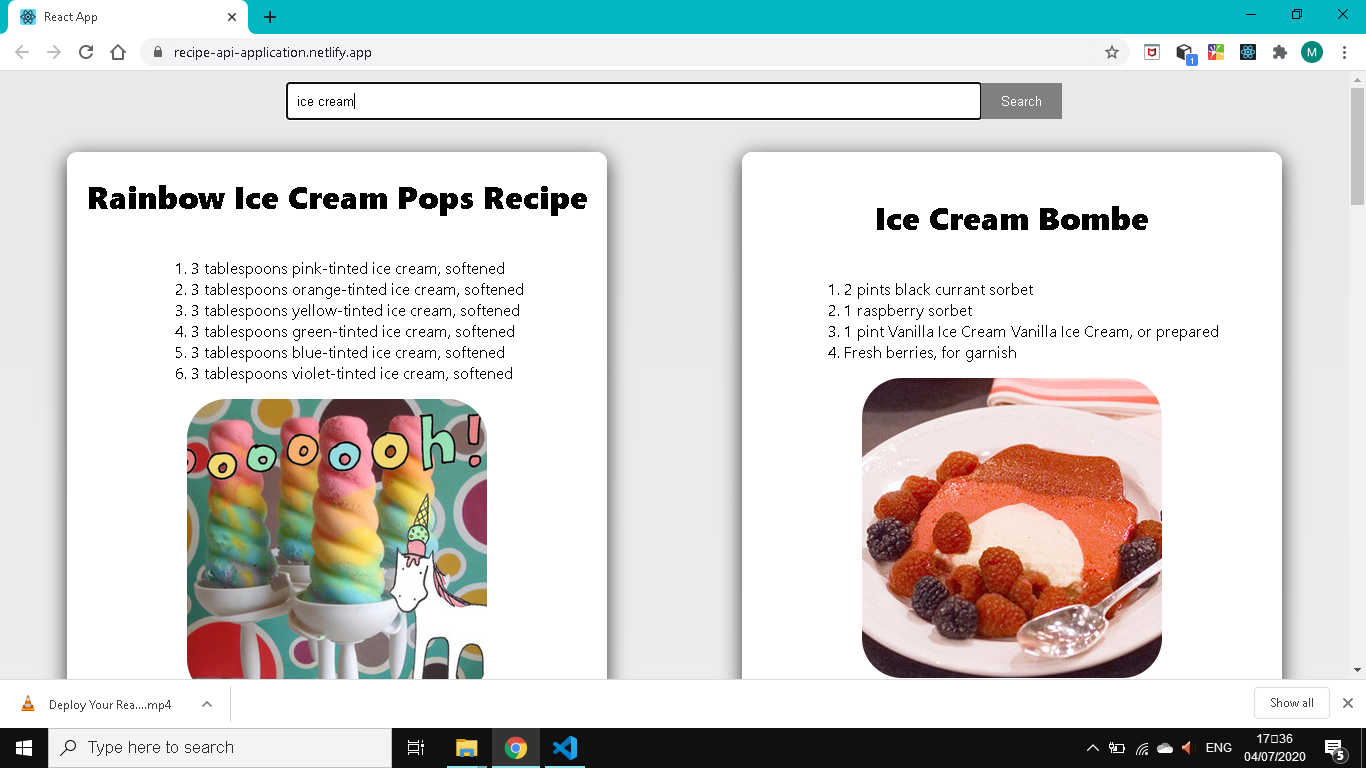Click the address bar URL
Image resolution: width=1366 pixels, height=768 pixels.
click(273, 52)
